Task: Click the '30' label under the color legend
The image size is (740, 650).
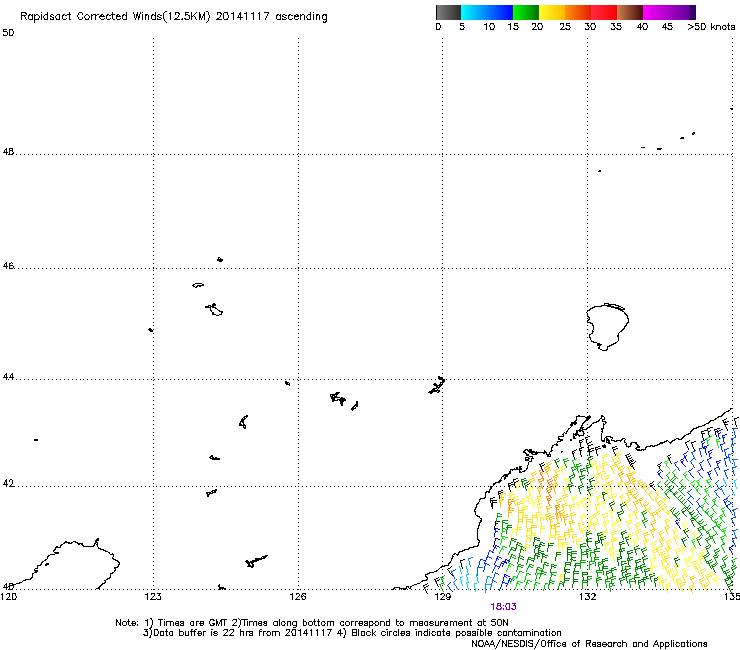Action: 590,27
